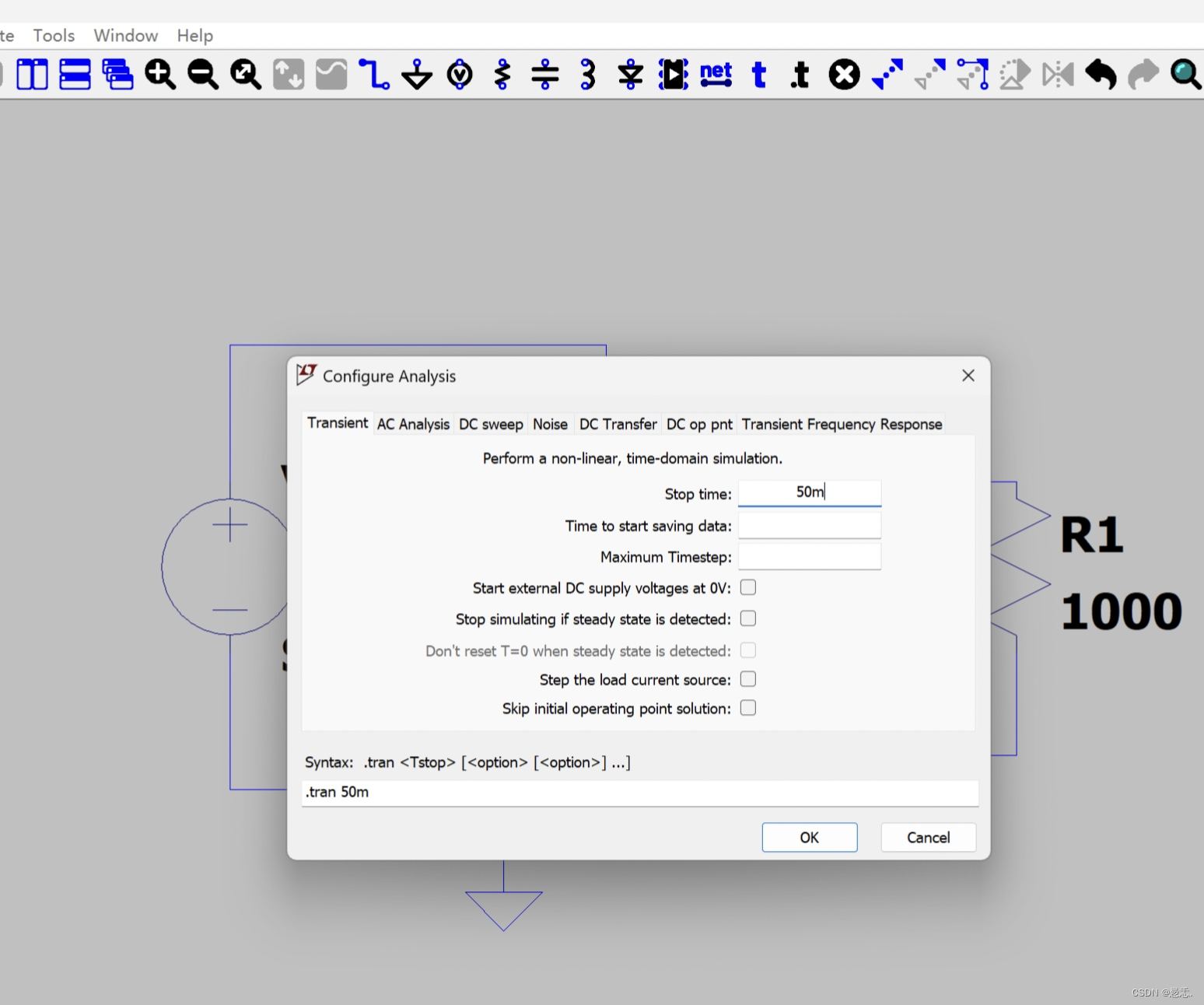Viewport: 1204px width, 1005px height.
Task: Click Cancel in Configure Analysis
Action: 929,837
